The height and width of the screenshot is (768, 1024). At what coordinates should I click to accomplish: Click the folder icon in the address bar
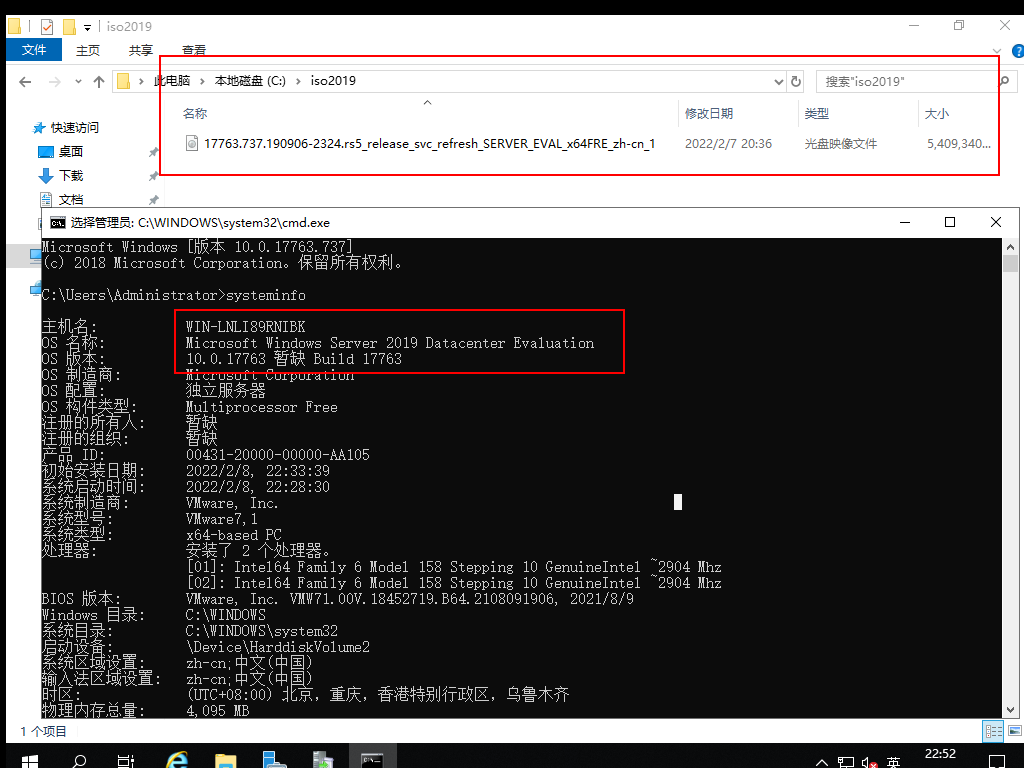click(123, 81)
